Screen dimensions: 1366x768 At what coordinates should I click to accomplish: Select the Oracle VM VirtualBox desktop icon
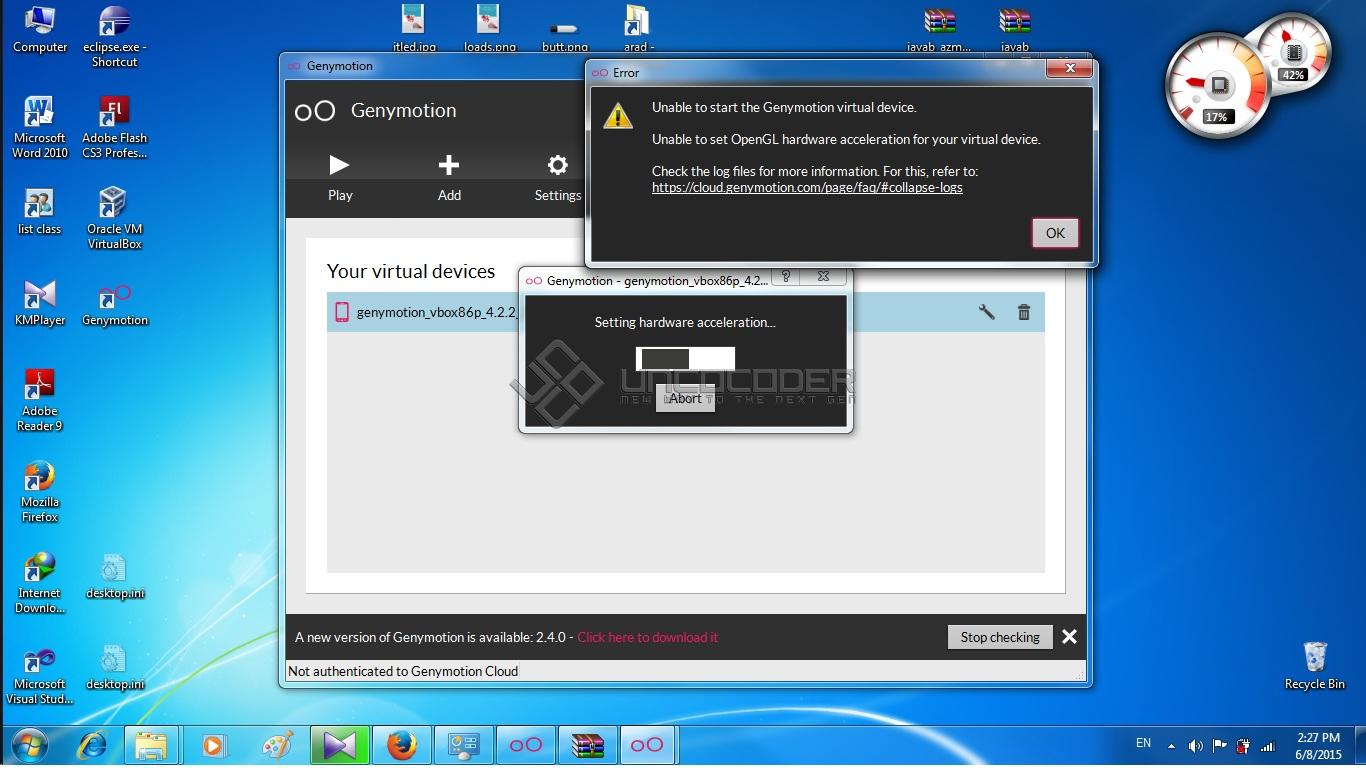(x=115, y=219)
